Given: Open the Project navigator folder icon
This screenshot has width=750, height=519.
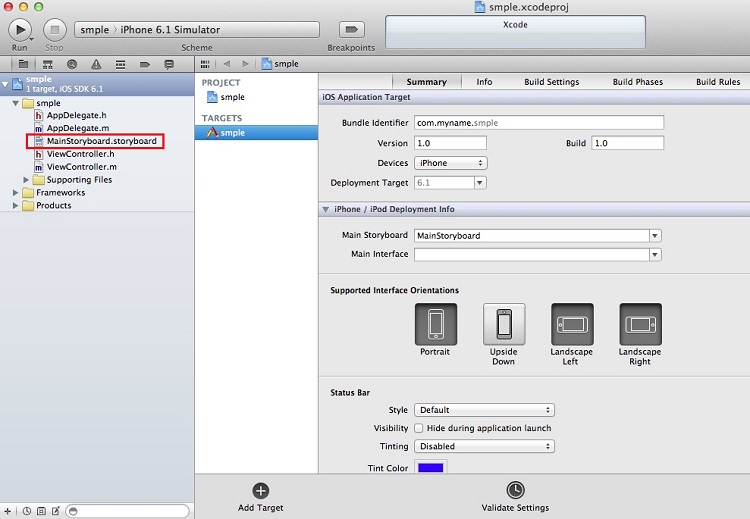Looking at the screenshot, I should 23,64.
